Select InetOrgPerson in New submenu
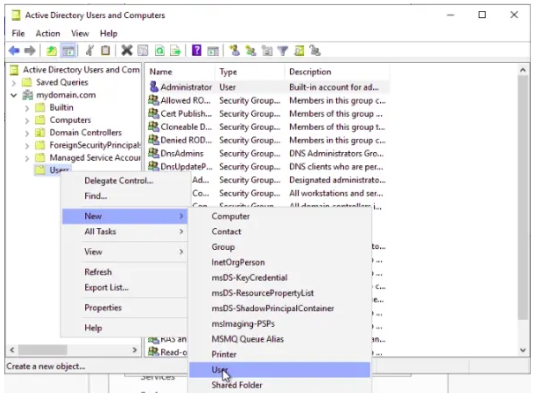 (x=280, y=262)
